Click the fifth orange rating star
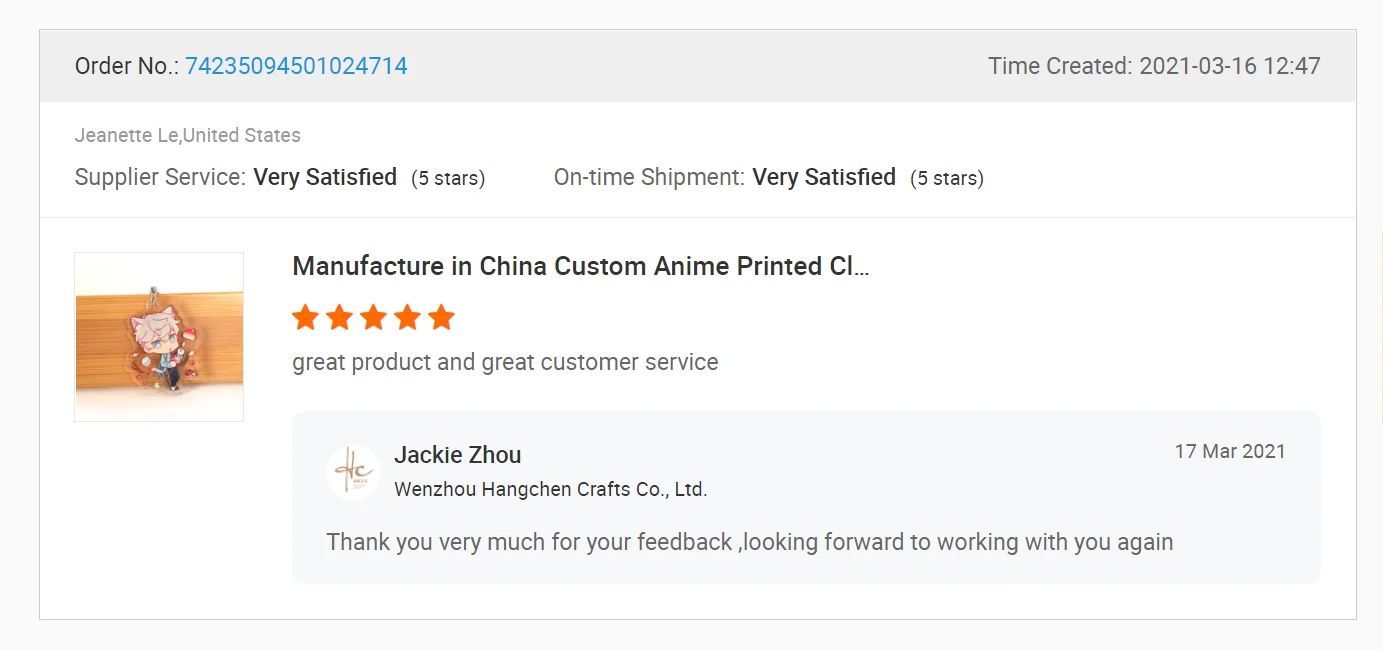The image size is (1383, 649). (x=441, y=318)
